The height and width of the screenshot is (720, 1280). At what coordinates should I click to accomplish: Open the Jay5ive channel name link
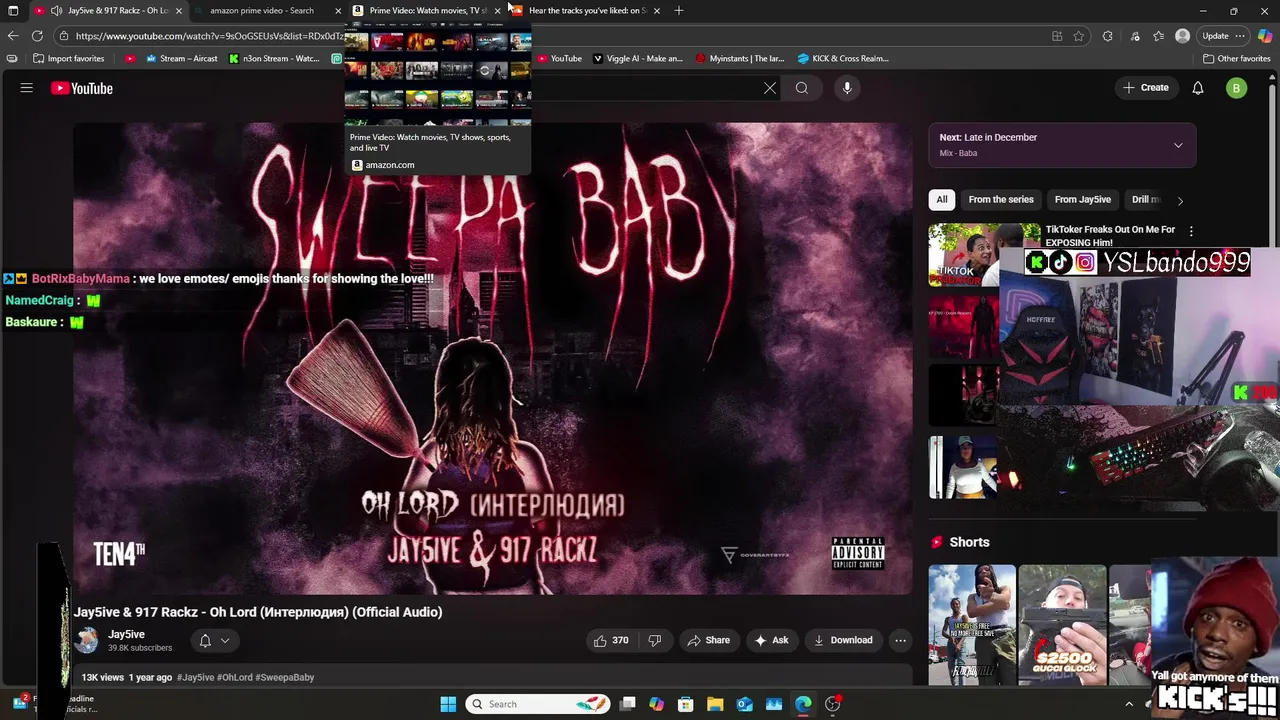coord(127,634)
